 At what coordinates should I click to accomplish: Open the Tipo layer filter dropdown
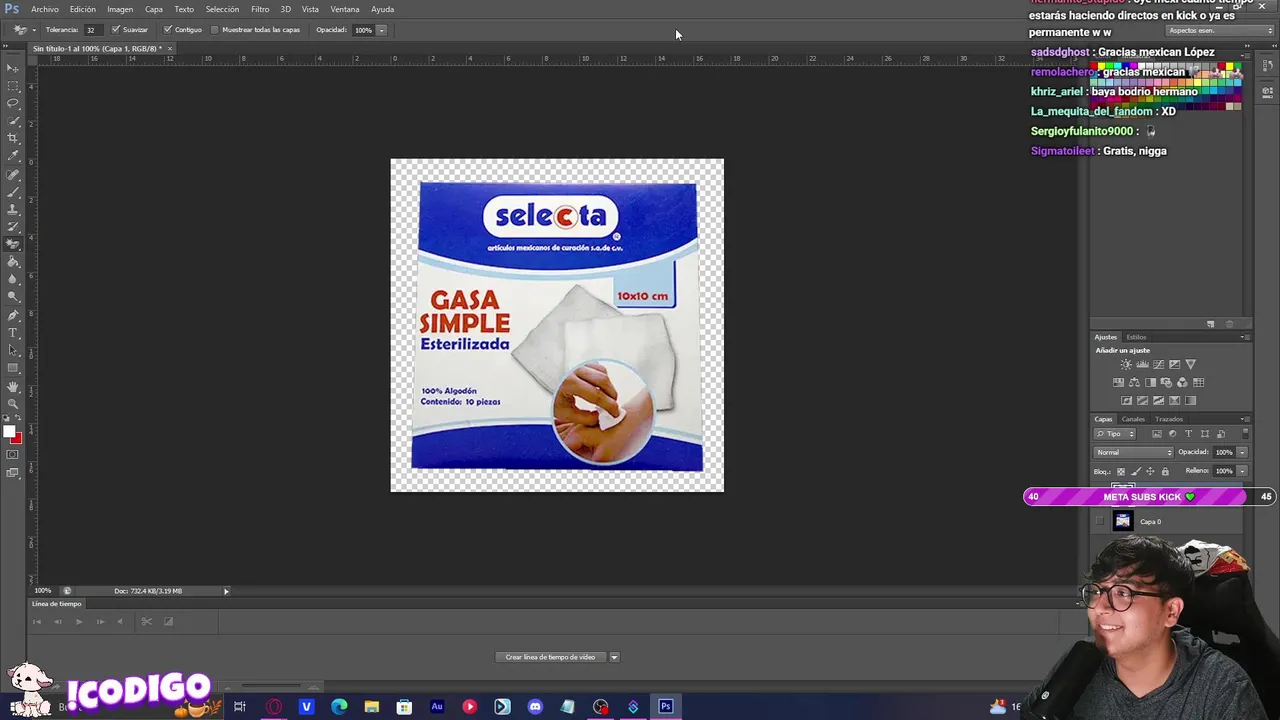tap(1115, 434)
